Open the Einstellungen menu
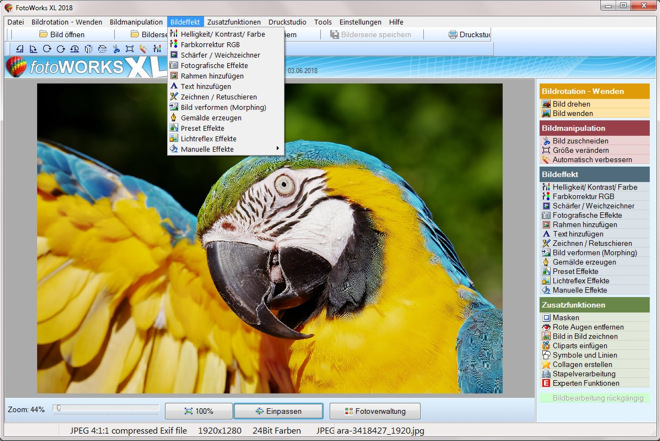 tap(360, 22)
